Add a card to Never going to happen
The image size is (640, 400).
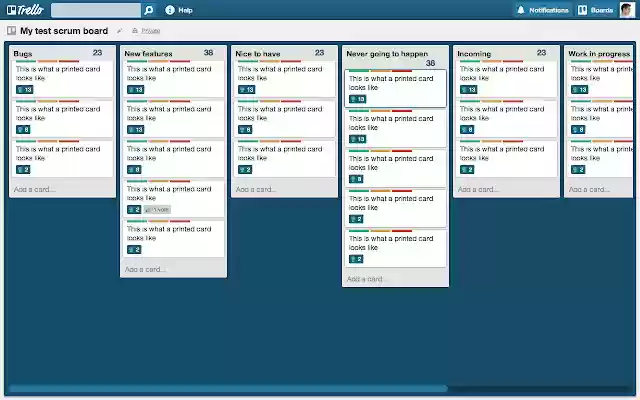[x=367, y=279]
